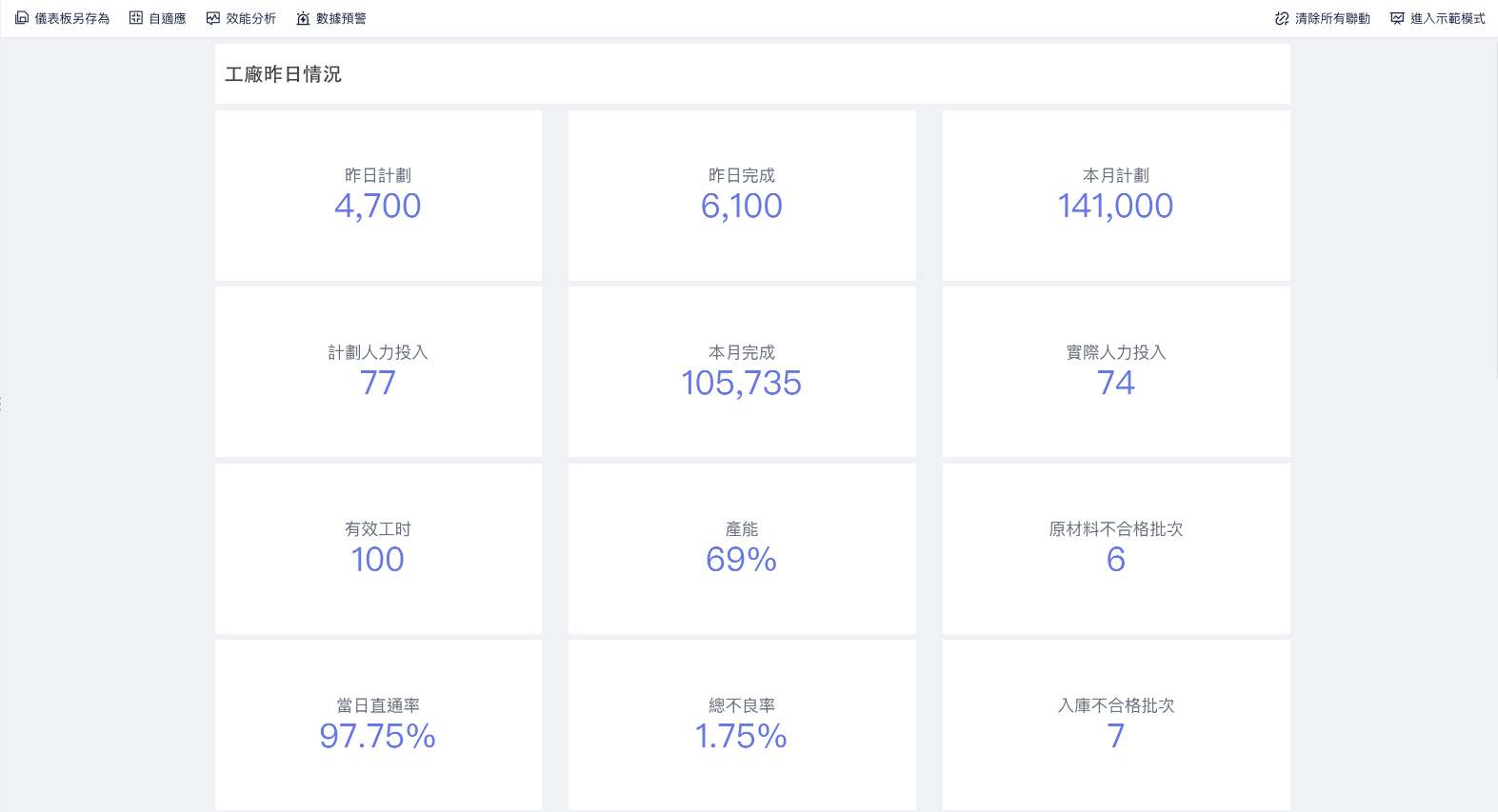Select the 有效工時 card showing 100
The width and height of the screenshot is (1498, 812).
(x=378, y=548)
